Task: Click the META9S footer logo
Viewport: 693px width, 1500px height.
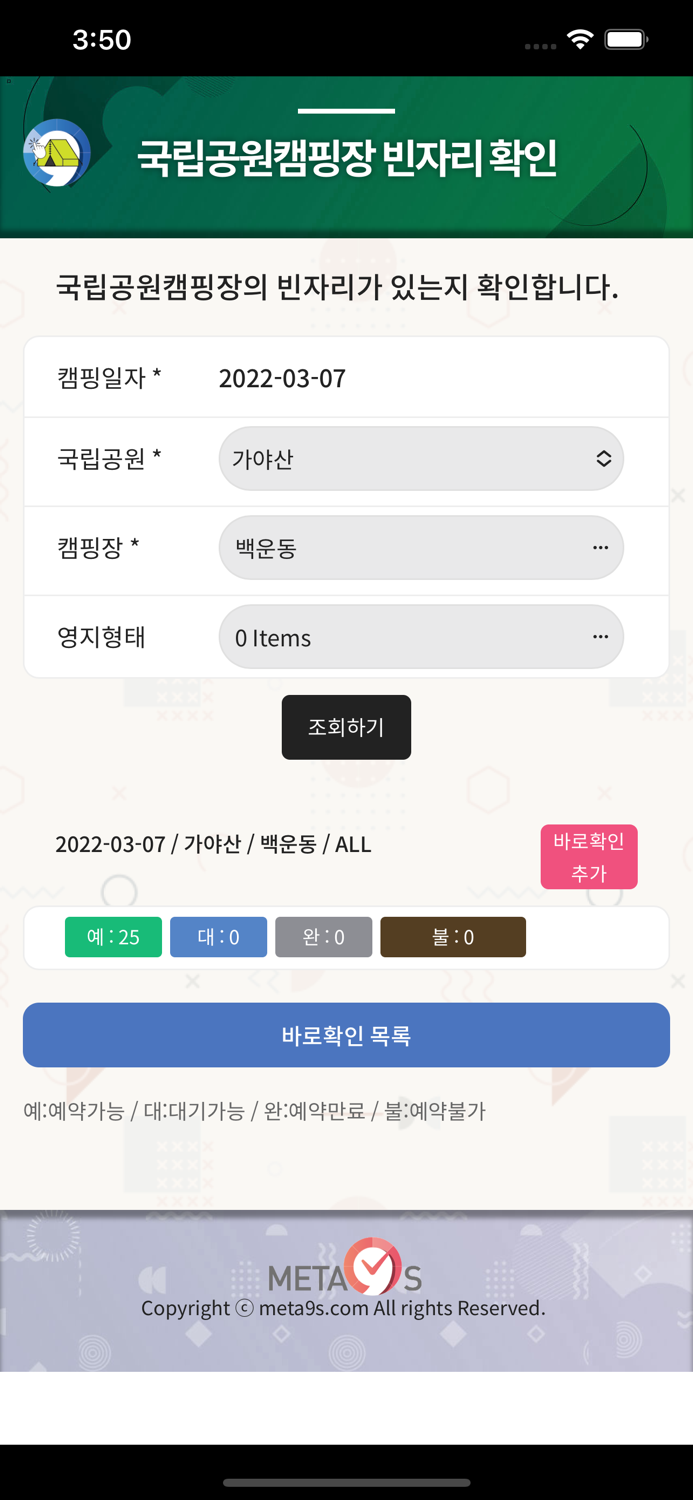Action: 346,1273
